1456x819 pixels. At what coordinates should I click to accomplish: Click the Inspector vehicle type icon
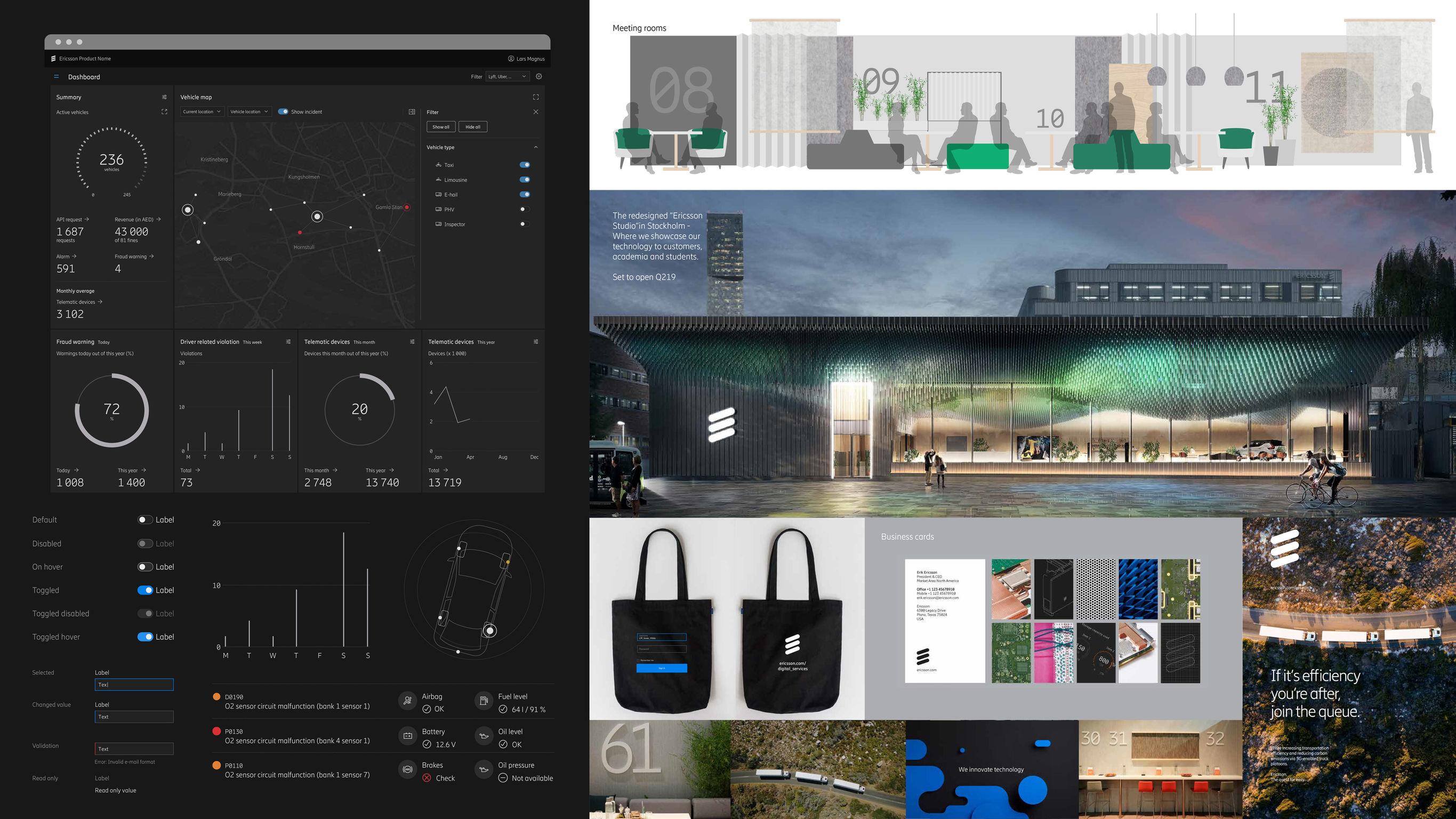[x=439, y=224]
